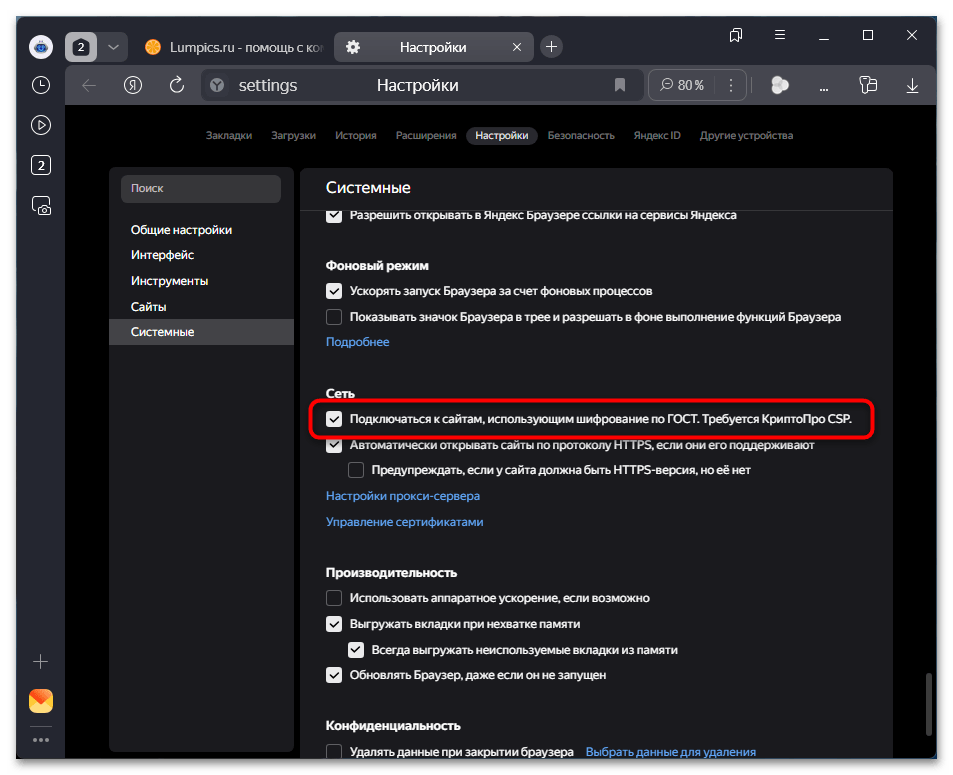Open the sidebar tabs icon showing 2
Screen dimensions: 953x775
click(41, 165)
